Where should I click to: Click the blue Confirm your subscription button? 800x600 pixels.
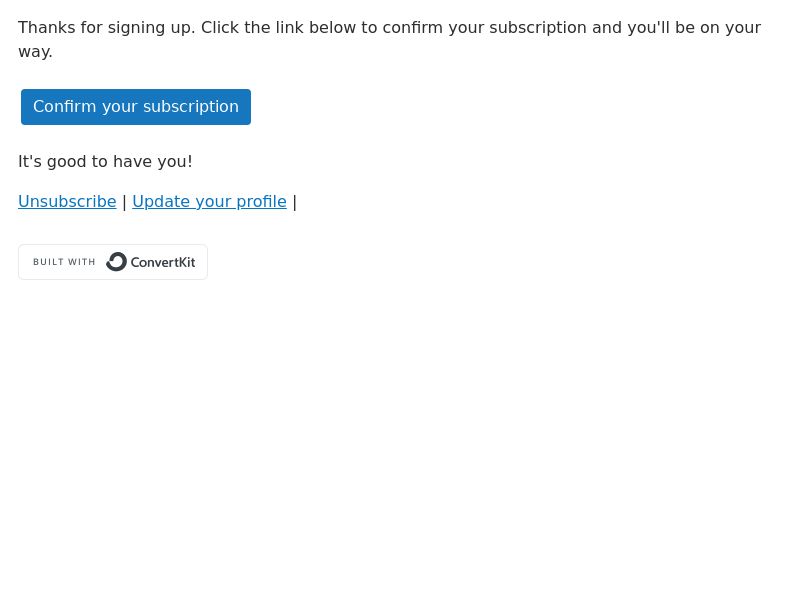136,107
